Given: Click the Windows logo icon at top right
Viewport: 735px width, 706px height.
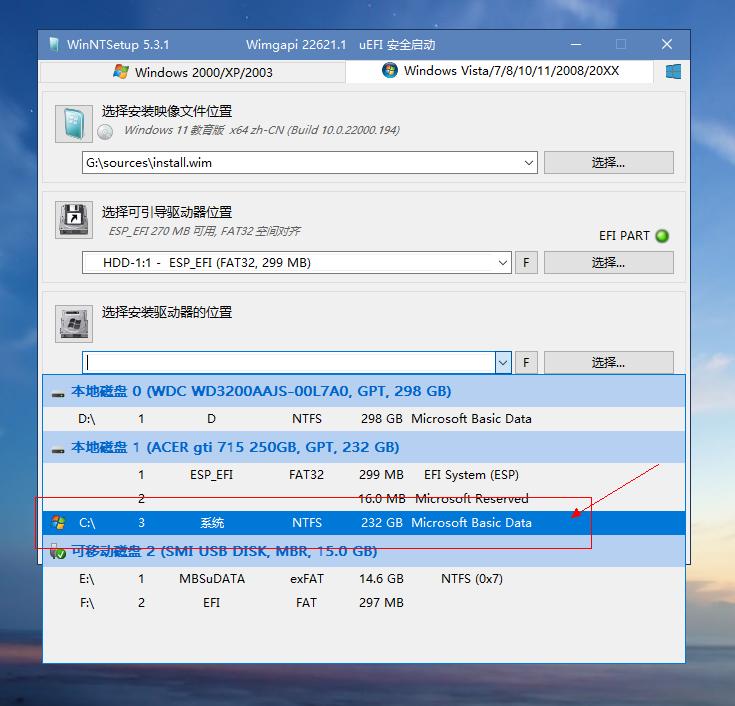Looking at the screenshot, I should [x=673, y=72].
